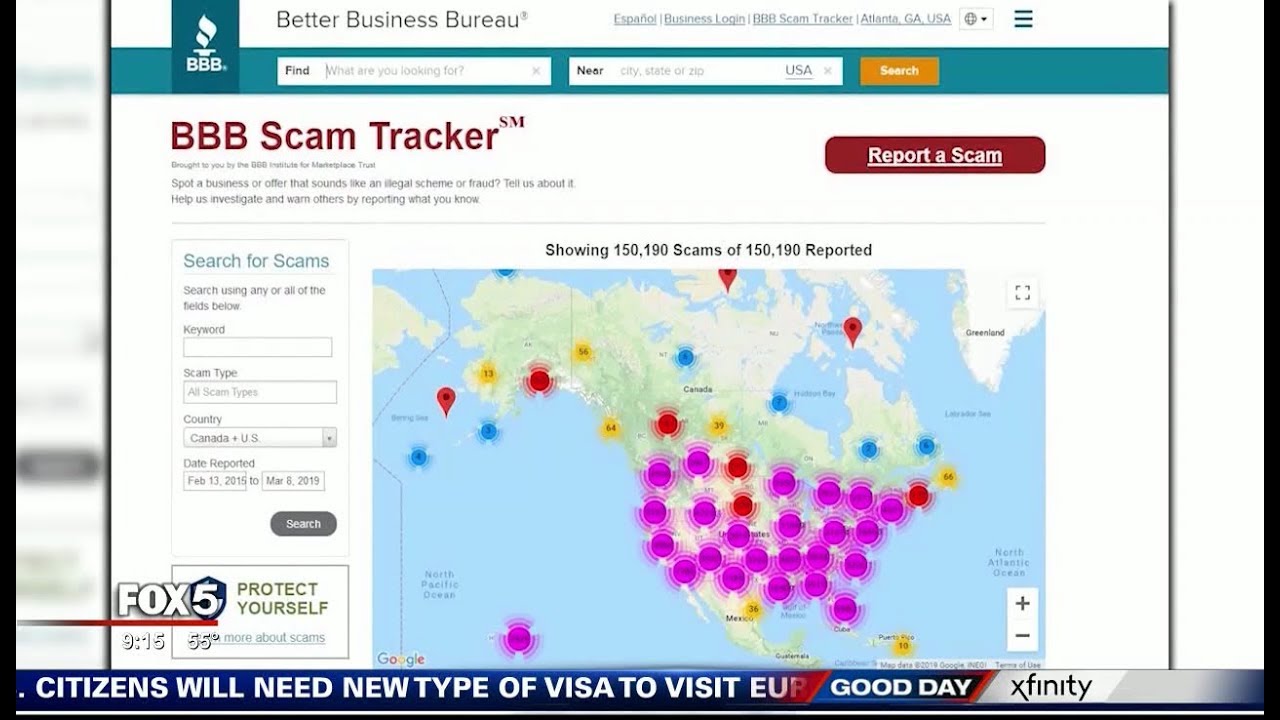
Task: Clear the Near field with its X
Action: pos(827,71)
